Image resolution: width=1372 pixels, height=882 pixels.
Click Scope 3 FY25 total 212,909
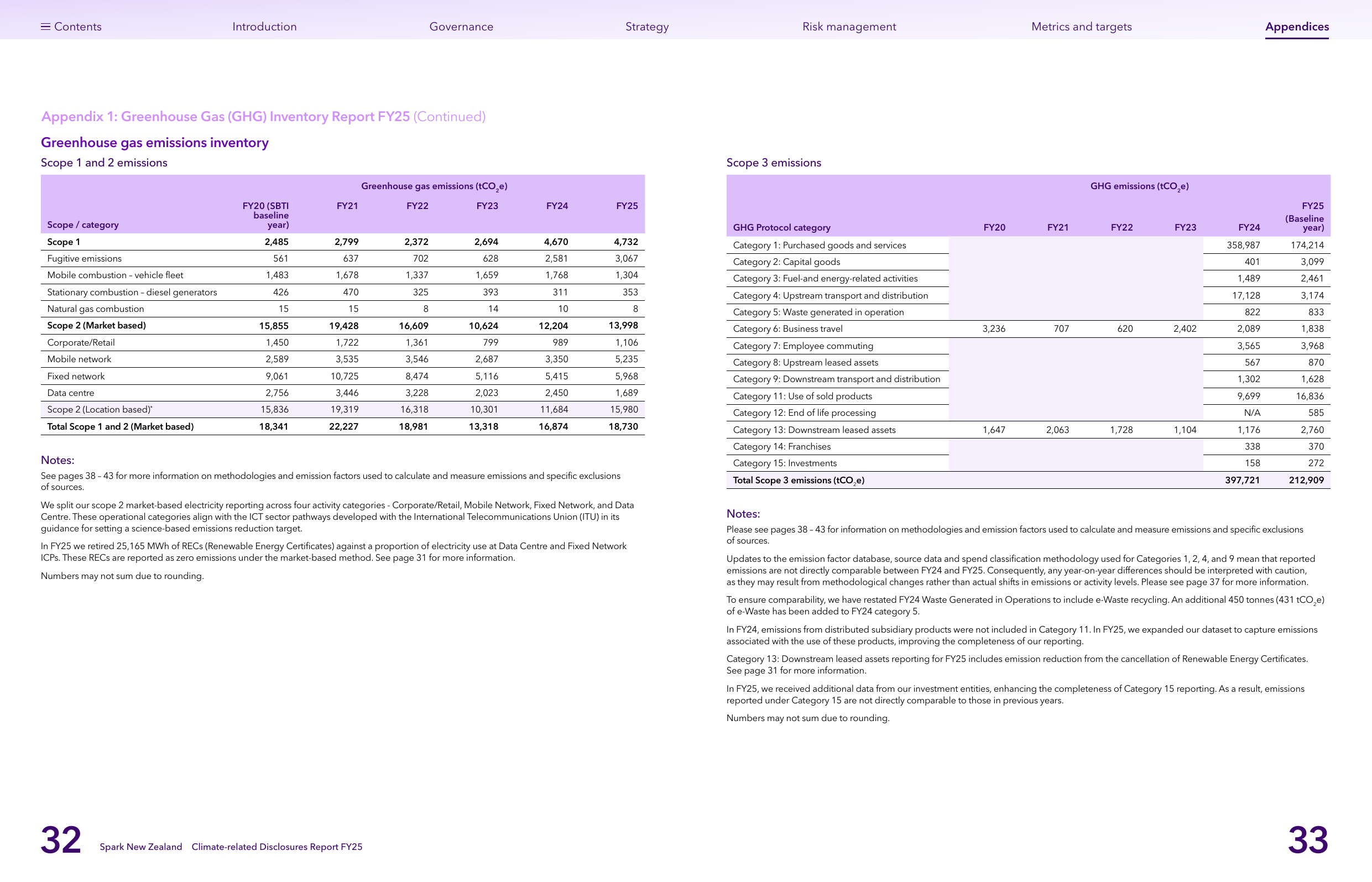tap(1306, 481)
